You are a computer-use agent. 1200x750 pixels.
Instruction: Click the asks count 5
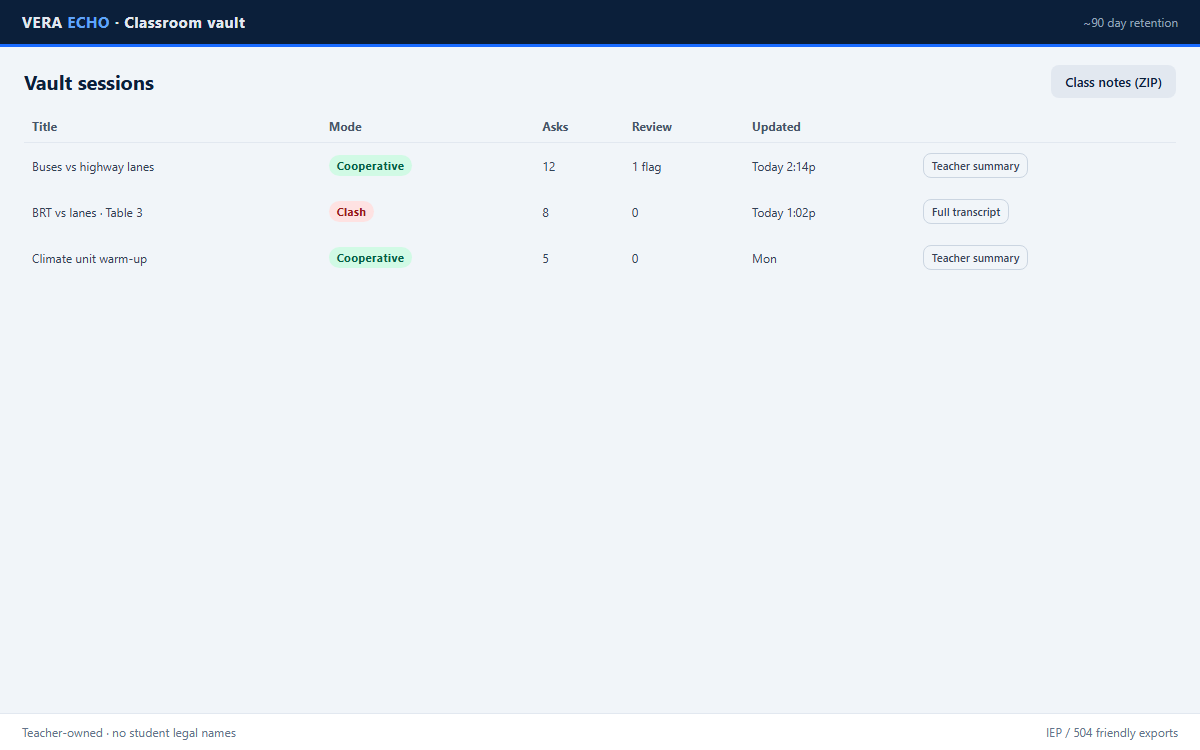click(x=546, y=259)
